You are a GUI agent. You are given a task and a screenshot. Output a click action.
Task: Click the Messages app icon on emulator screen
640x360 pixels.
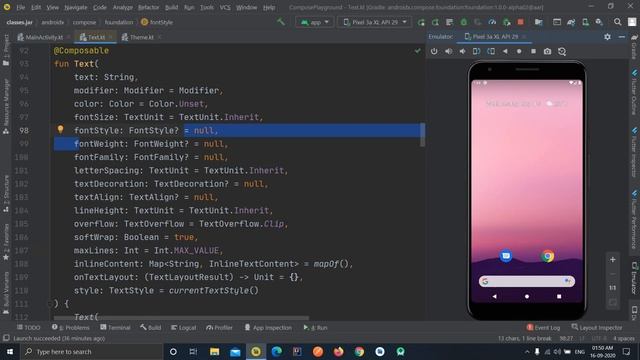tap(506, 256)
